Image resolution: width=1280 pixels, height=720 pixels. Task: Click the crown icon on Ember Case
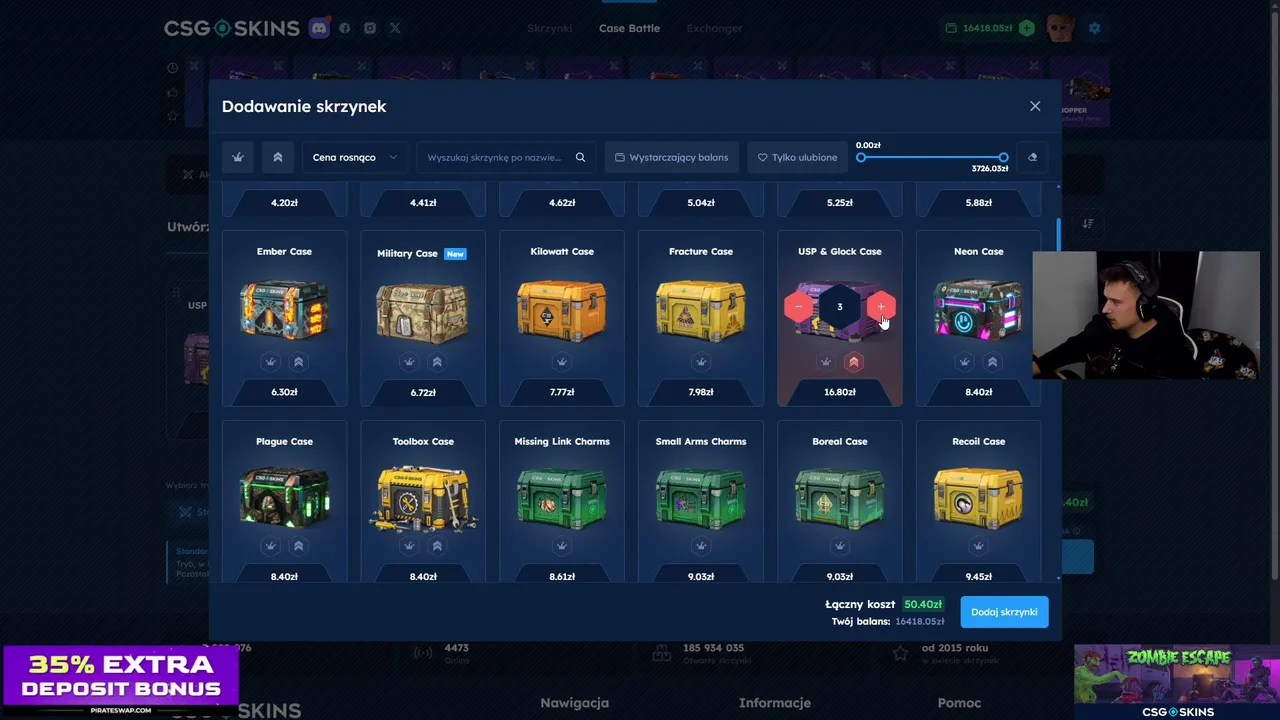pos(270,362)
